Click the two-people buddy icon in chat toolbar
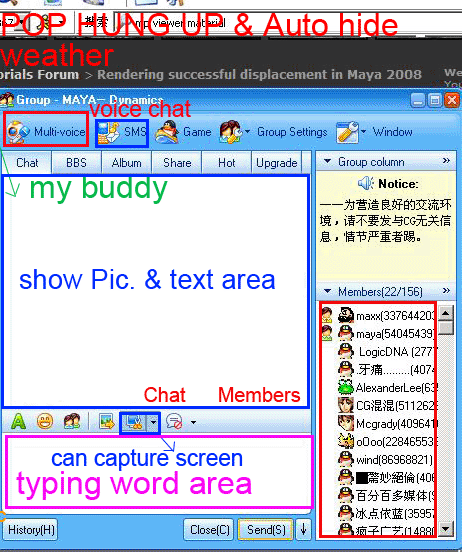 coord(72,421)
